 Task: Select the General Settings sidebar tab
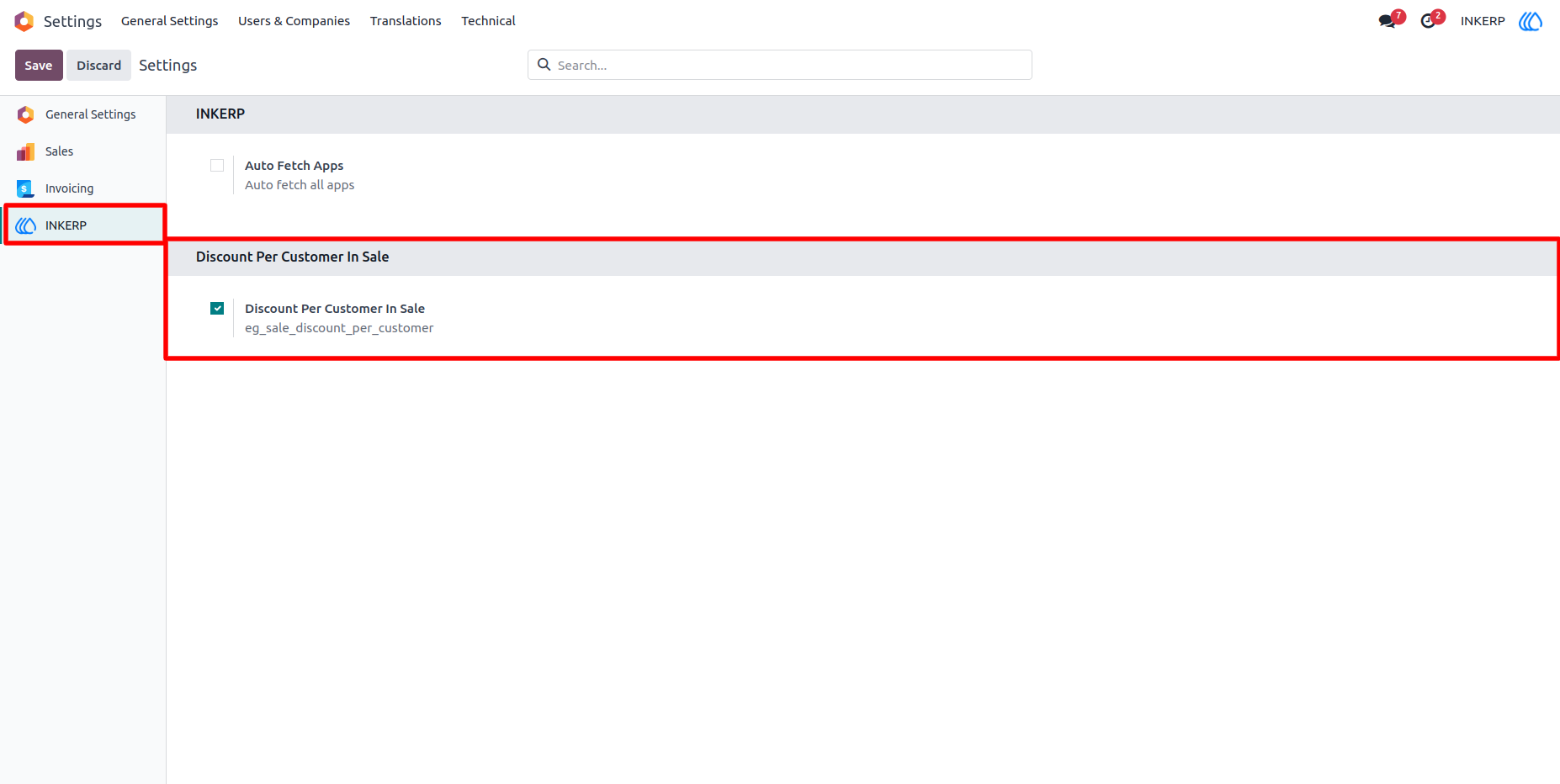83,114
